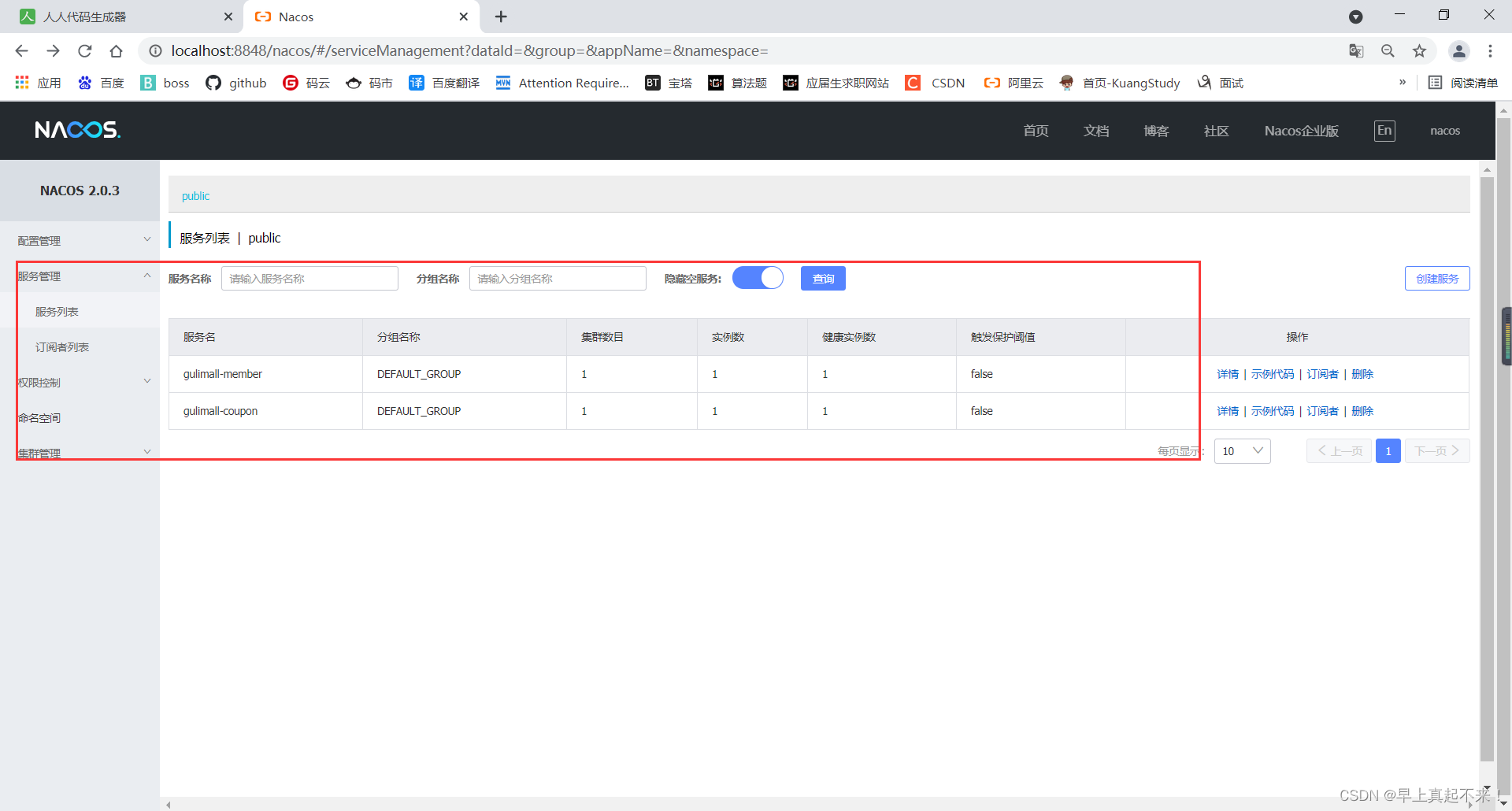This screenshot has height=811, width=1512.
Task: View site information icon in address bar
Action: (x=156, y=51)
